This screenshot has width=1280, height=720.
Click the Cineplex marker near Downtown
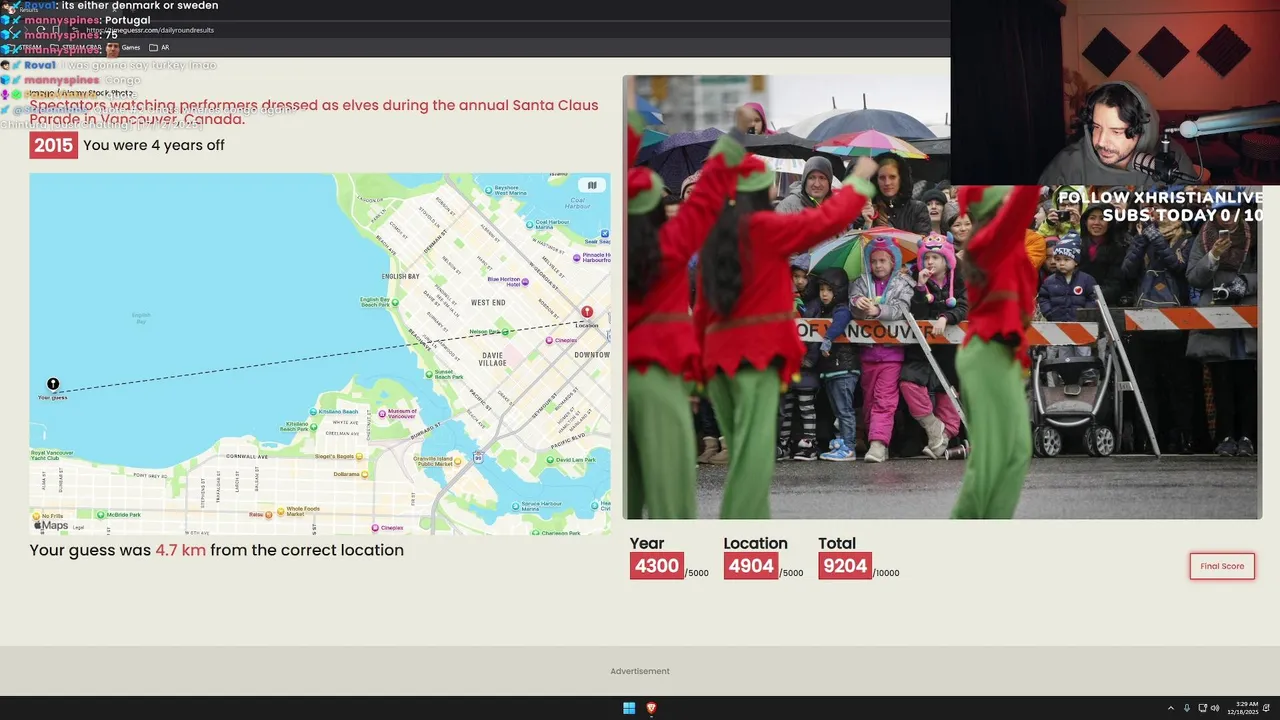(548, 340)
